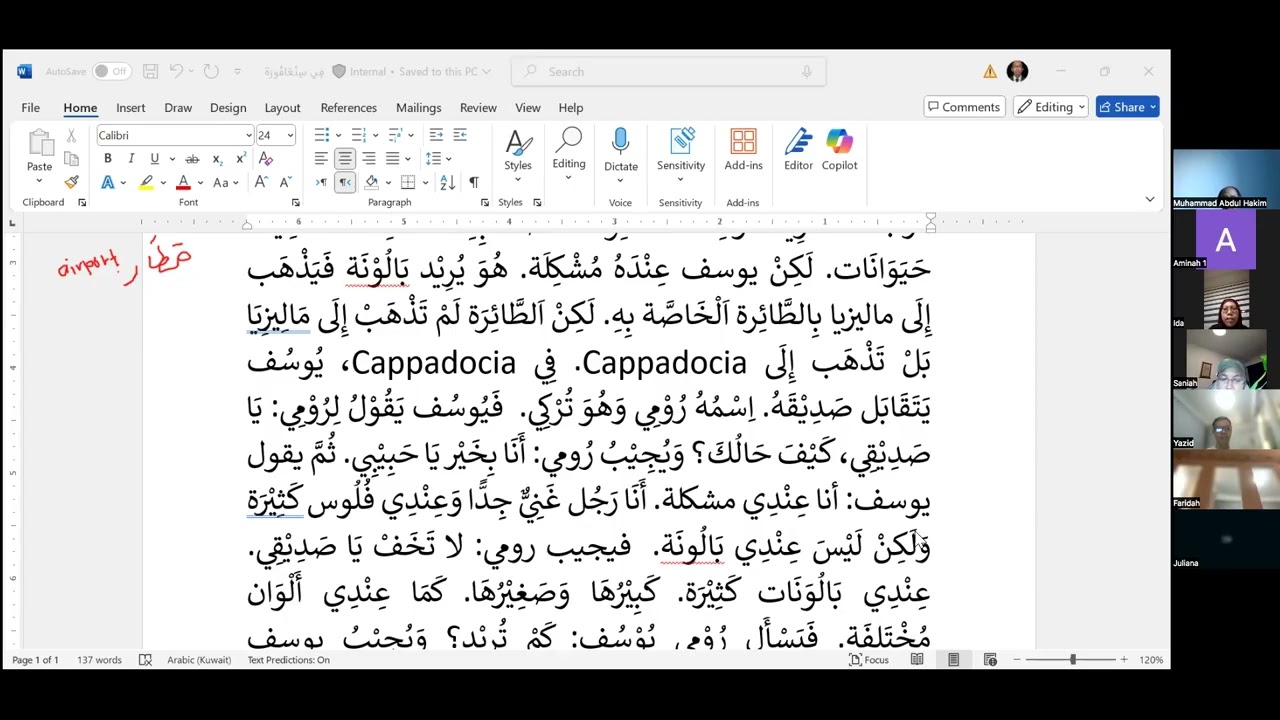Click the Paste clipboard icon
The height and width of the screenshot is (720, 1280).
tap(39, 144)
